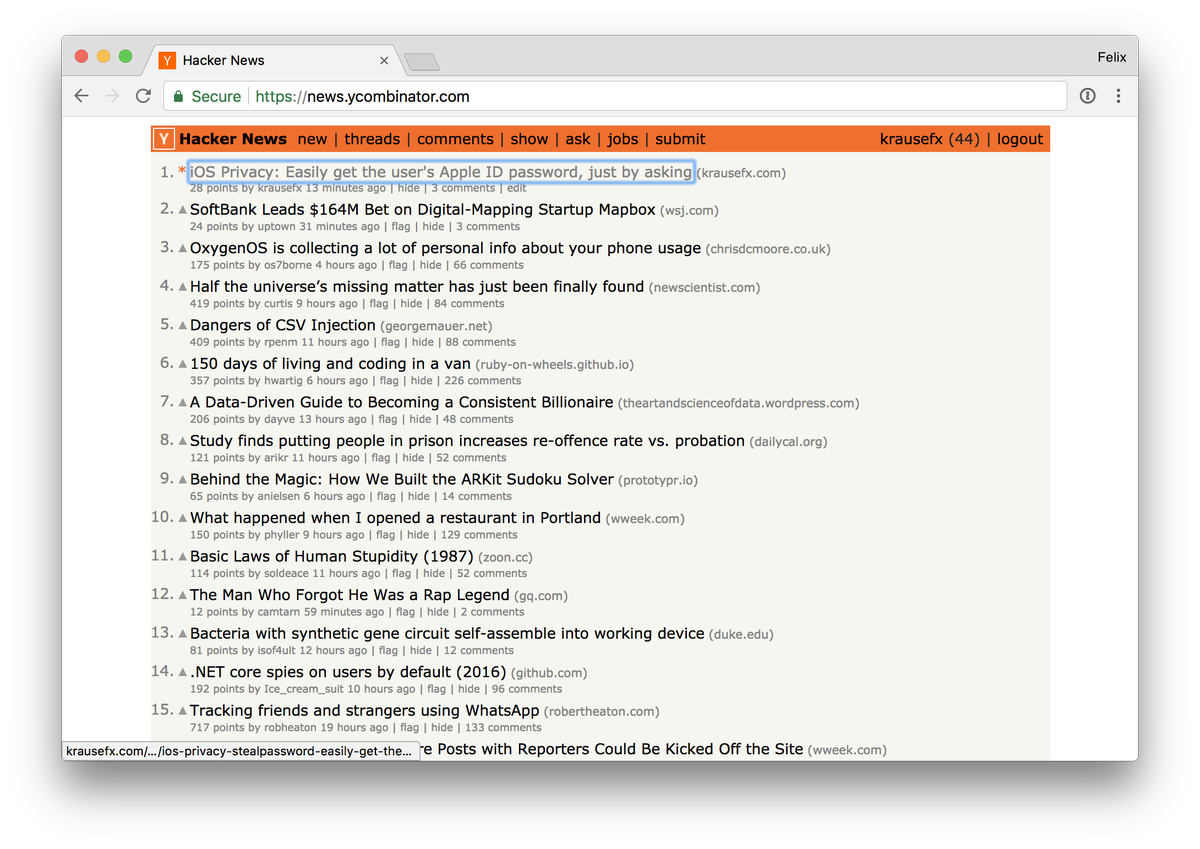Upvote the SoftBank Mapbox story
The width and height of the screenshot is (1200, 849).
coord(183,210)
